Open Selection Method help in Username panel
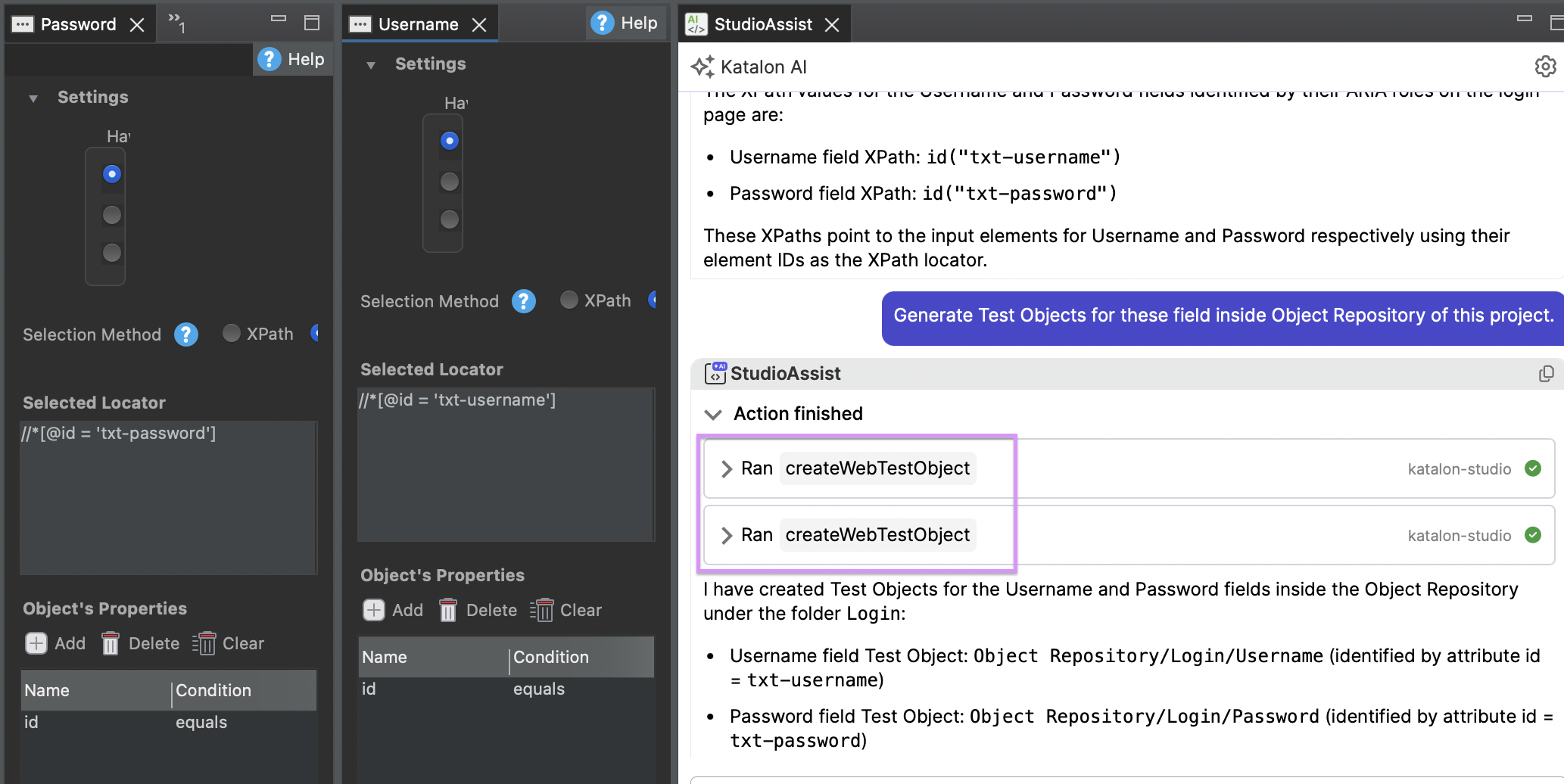The height and width of the screenshot is (784, 1564). (x=524, y=301)
